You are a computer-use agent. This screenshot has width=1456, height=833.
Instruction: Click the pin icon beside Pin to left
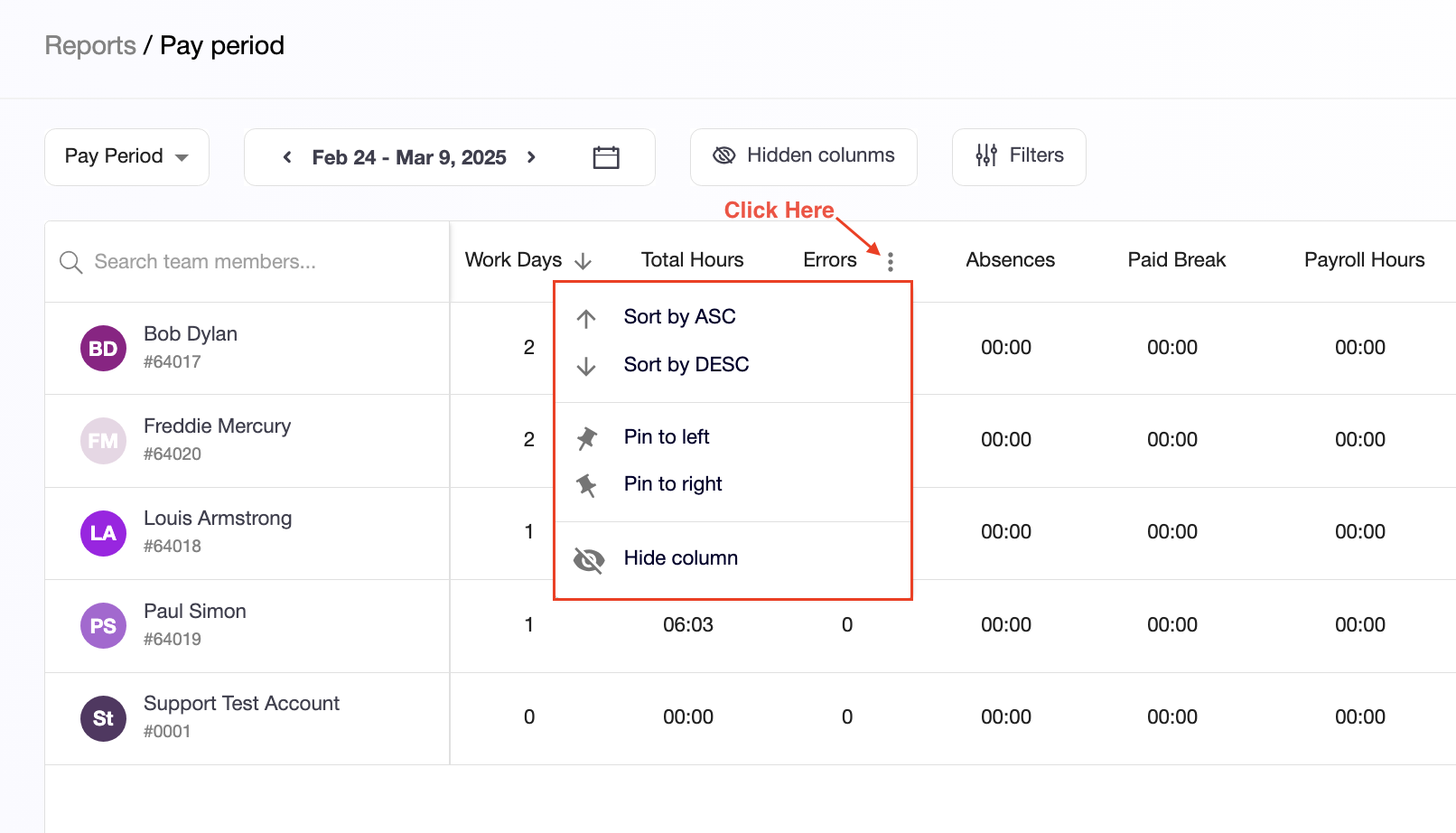(x=587, y=438)
